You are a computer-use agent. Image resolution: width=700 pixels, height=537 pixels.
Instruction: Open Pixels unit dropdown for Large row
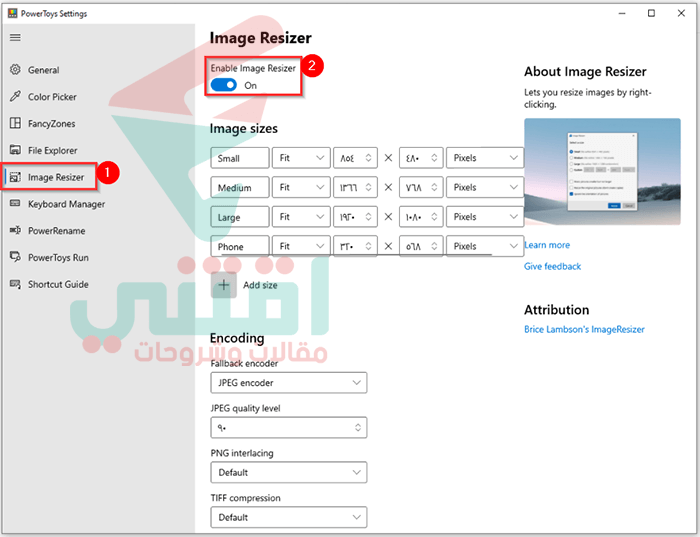point(485,216)
